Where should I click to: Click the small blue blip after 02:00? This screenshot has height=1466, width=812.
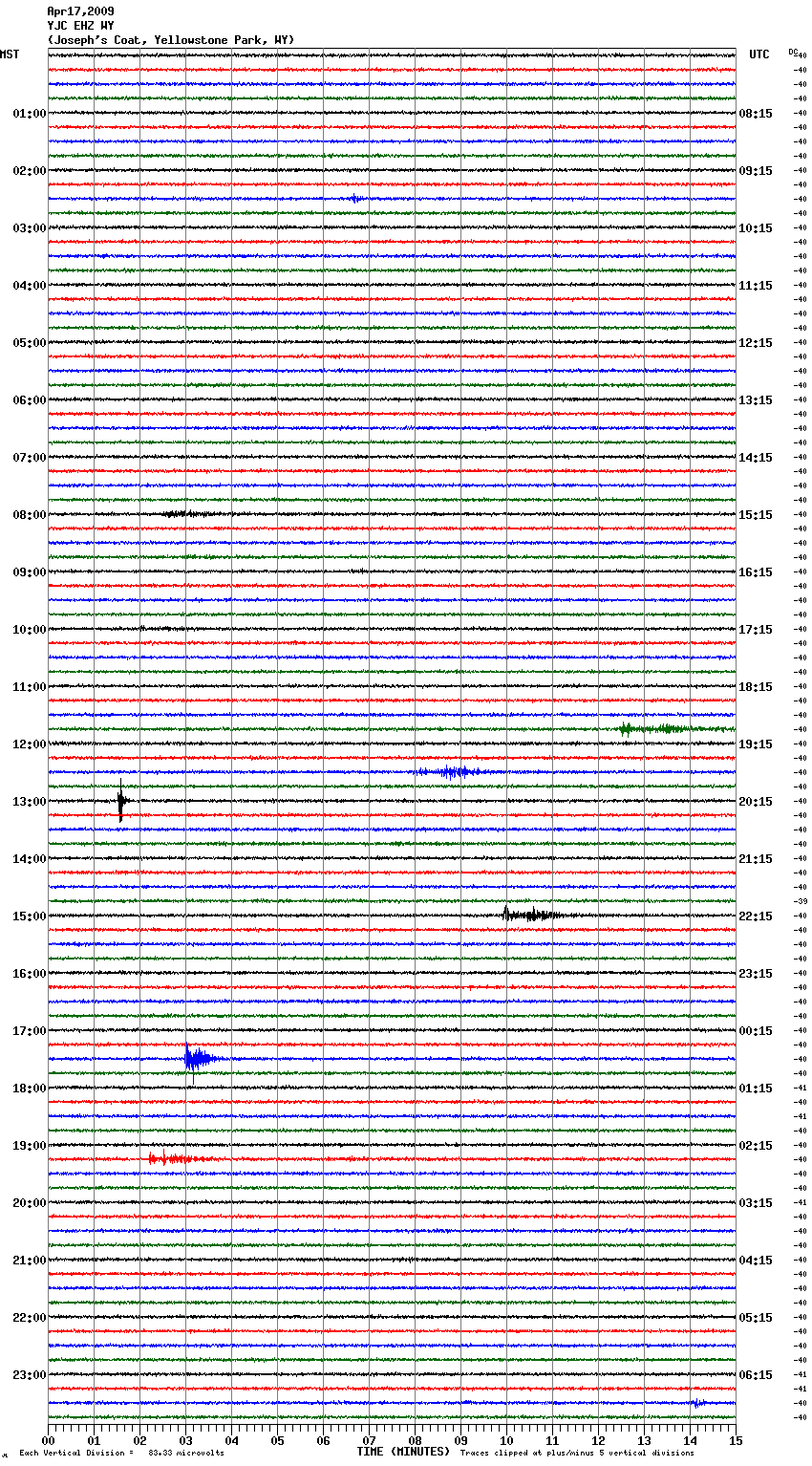click(354, 199)
